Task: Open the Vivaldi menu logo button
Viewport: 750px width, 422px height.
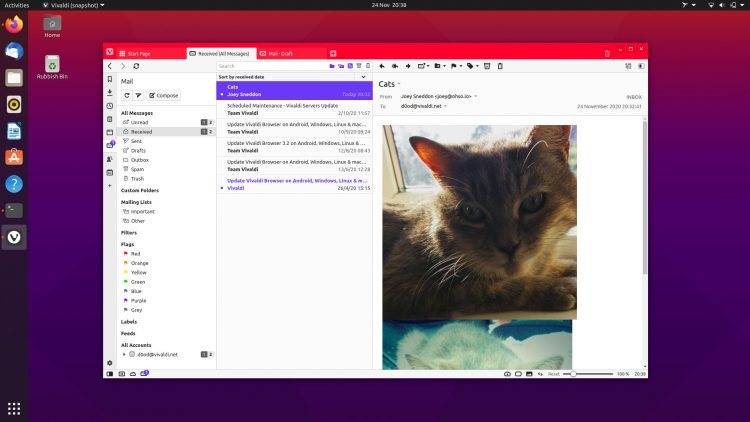Action: [x=110, y=52]
